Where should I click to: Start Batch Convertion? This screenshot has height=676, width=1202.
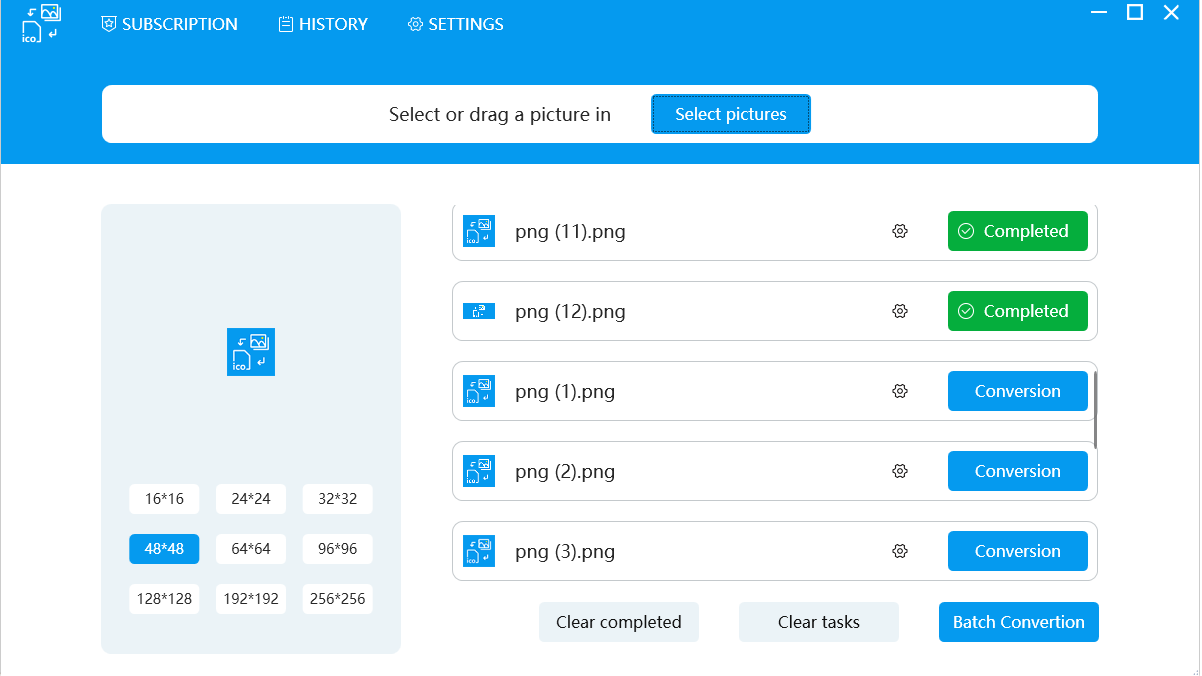tap(1019, 622)
